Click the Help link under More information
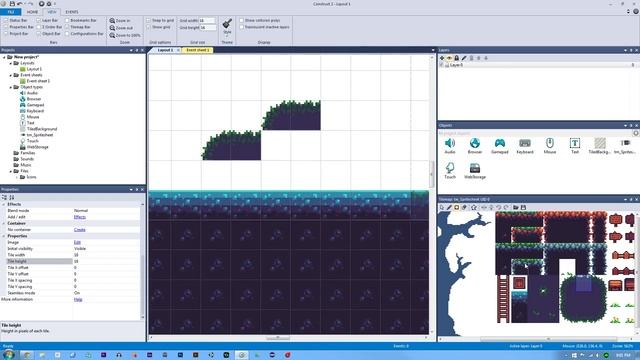Image resolution: width=640 pixels, height=360 pixels. (78, 300)
